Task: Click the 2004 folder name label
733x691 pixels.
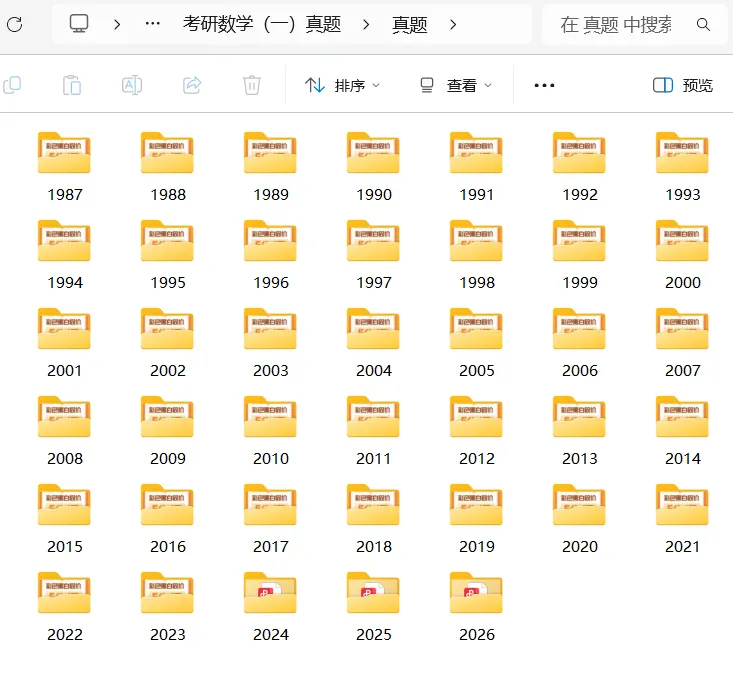Action: [374, 370]
